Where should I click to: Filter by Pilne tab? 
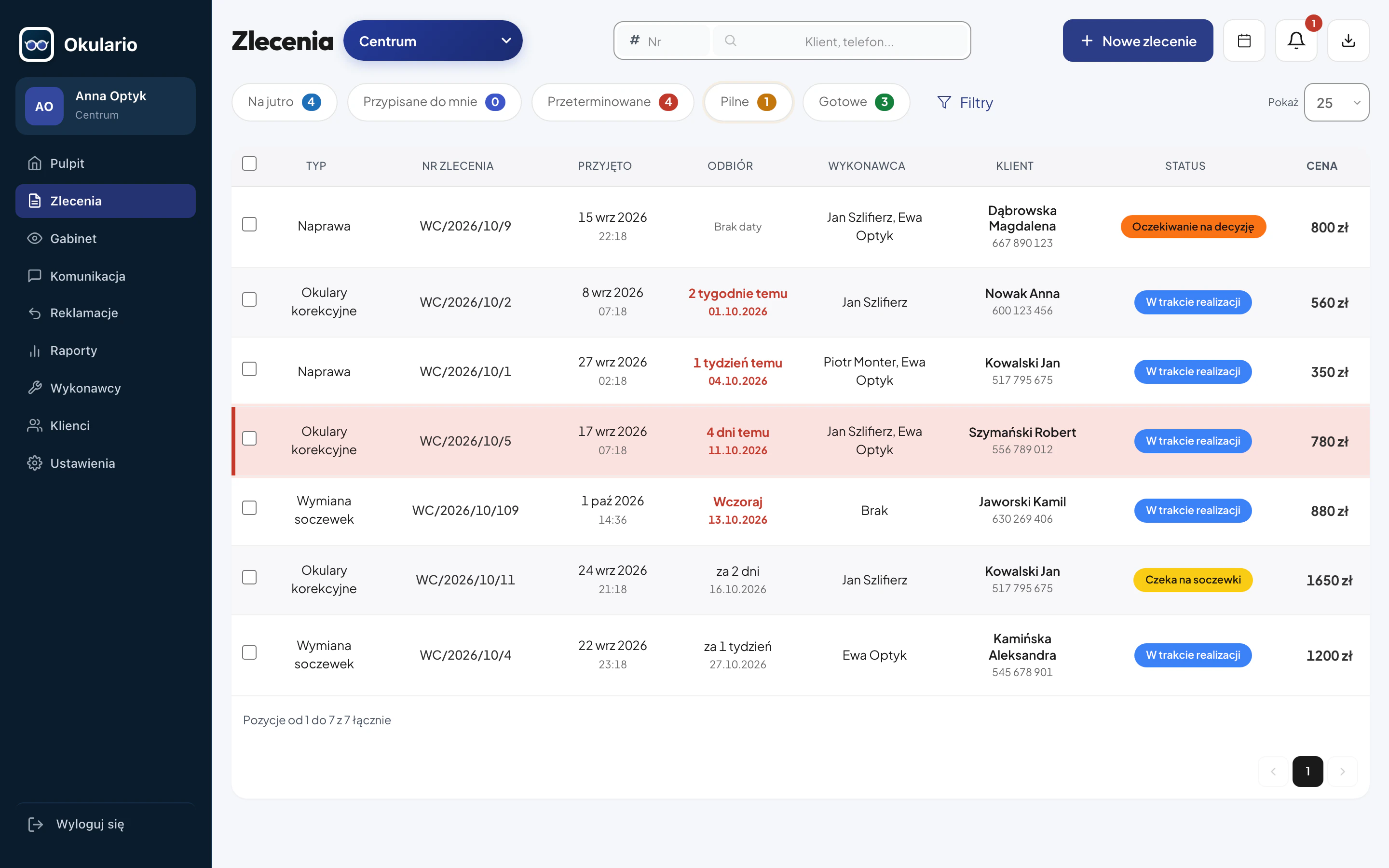tap(748, 102)
